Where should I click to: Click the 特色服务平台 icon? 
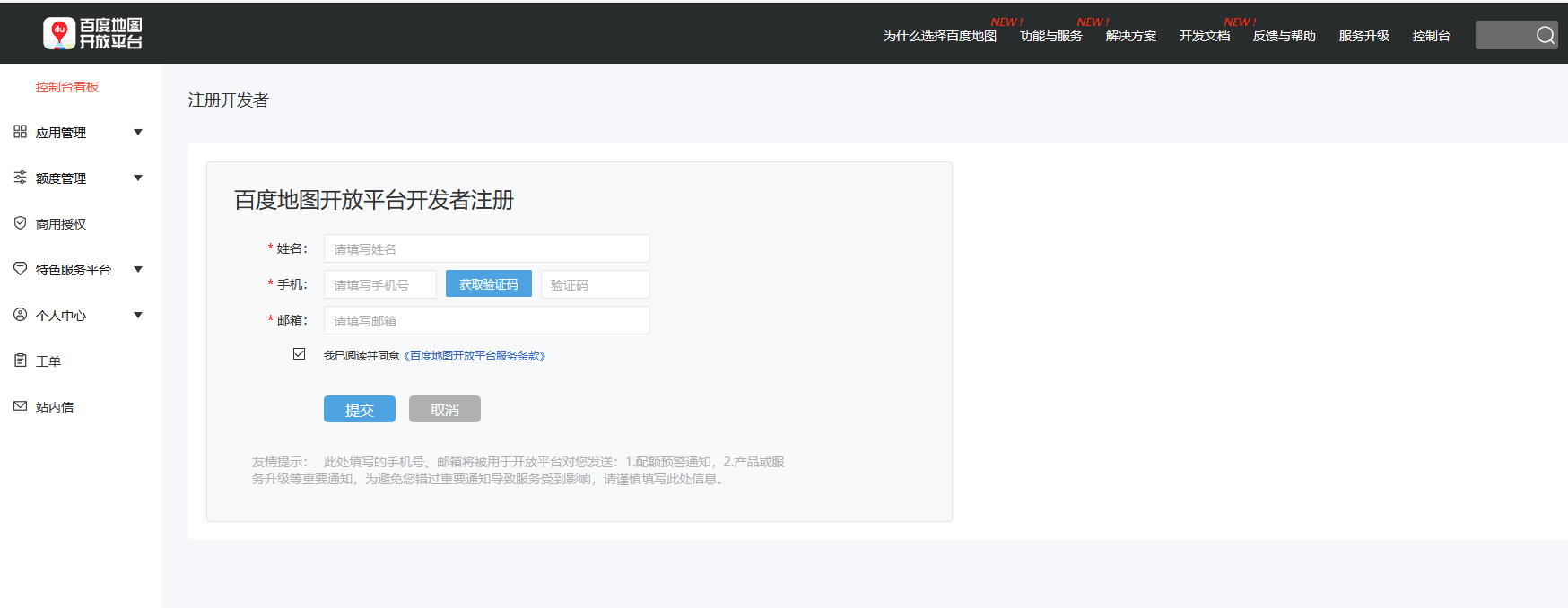click(20, 269)
